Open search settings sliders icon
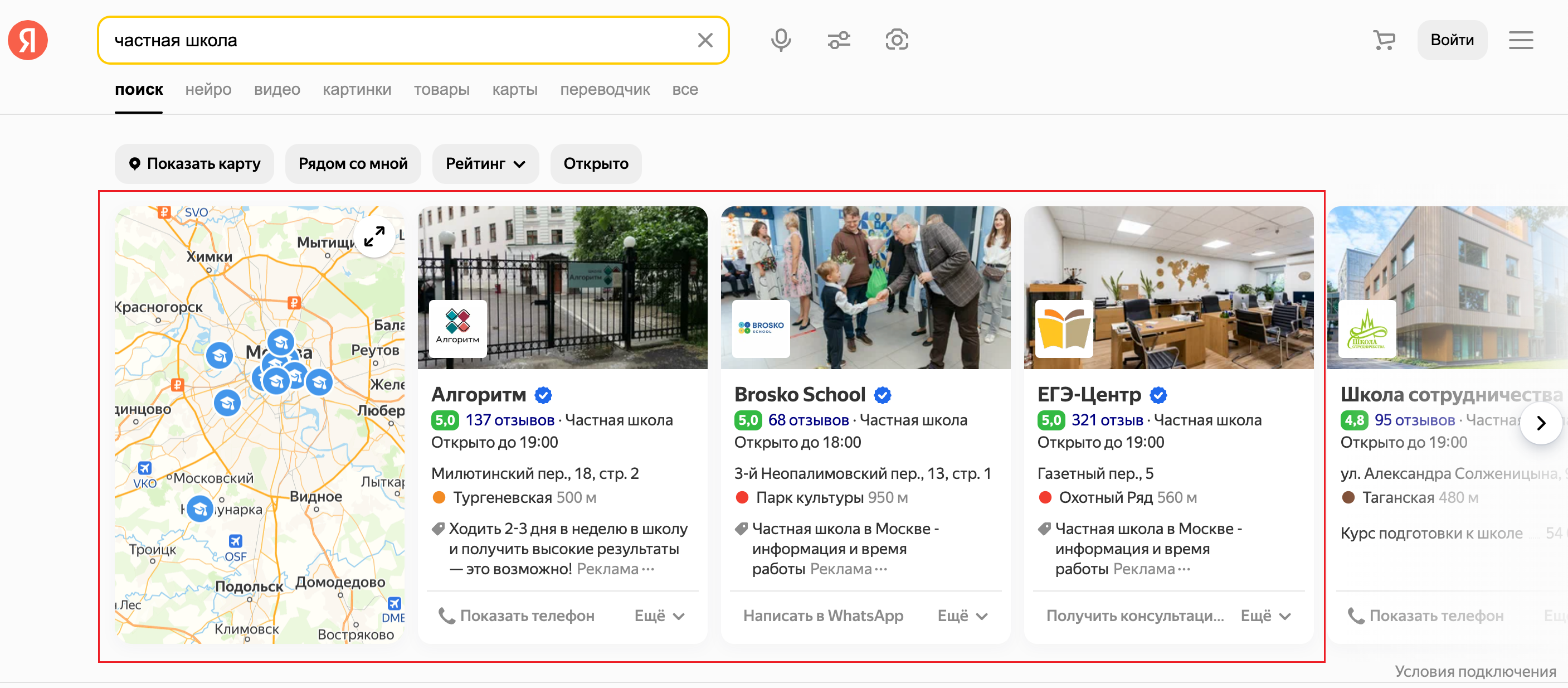The height and width of the screenshot is (688, 1568). point(838,40)
